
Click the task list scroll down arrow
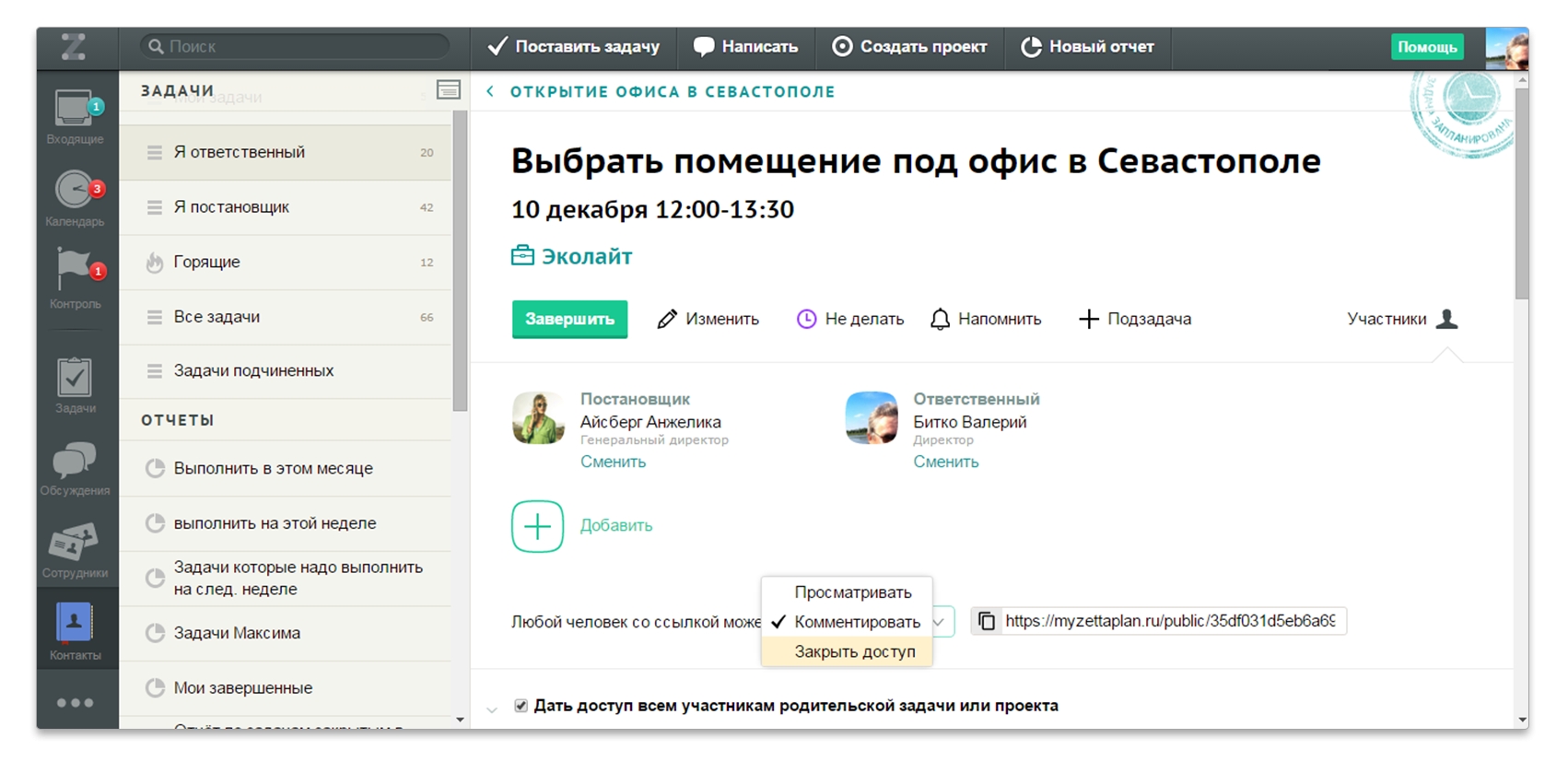coord(460,720)
